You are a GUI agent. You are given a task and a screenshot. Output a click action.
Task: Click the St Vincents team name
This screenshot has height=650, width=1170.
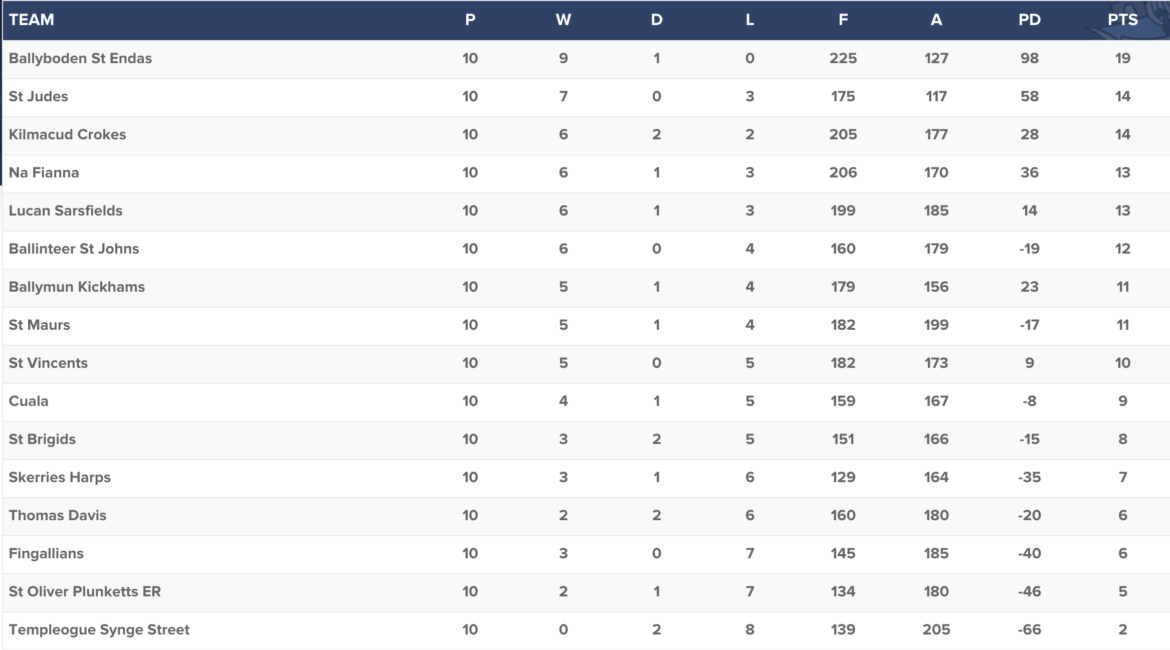pyautogui.click(x=48, y=363)
